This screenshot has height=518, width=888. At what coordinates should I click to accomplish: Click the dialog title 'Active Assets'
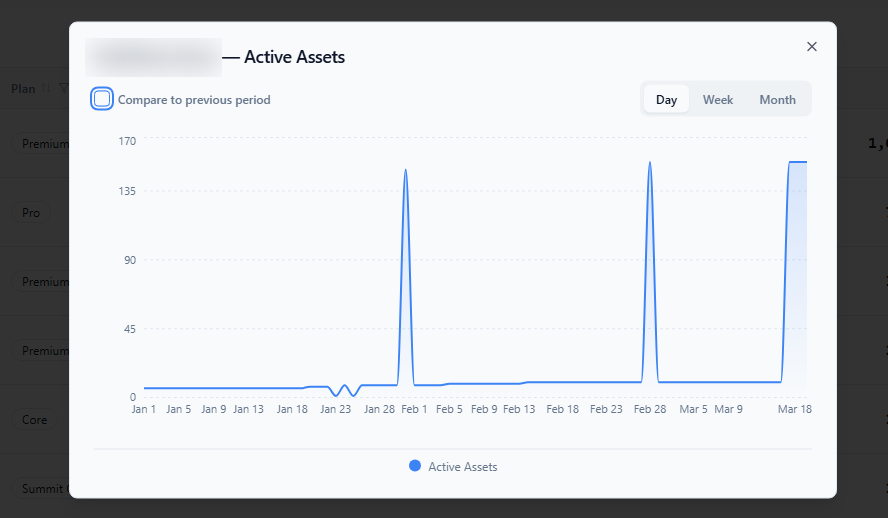pos(294,57)
